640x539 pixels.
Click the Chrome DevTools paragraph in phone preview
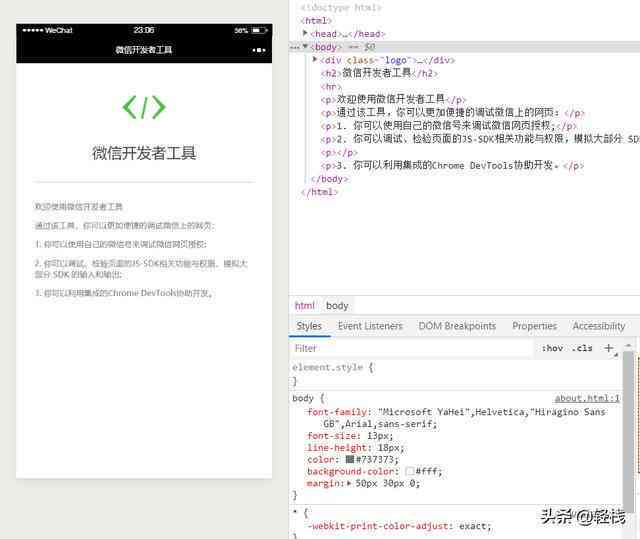coord(123,293)
